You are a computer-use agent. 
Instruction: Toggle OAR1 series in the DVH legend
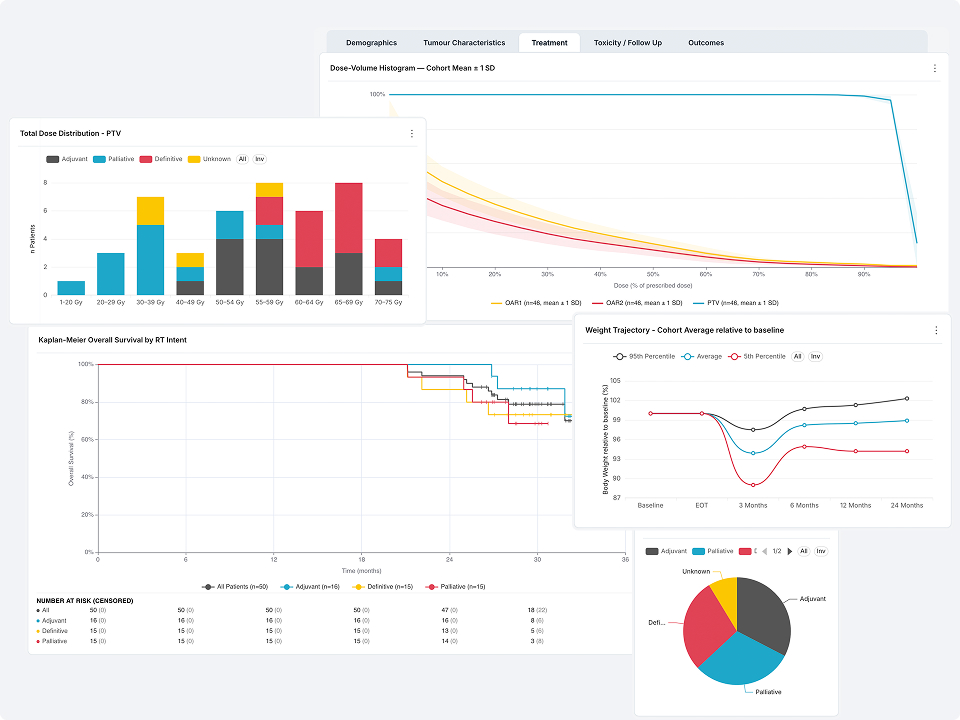(536, 303)
